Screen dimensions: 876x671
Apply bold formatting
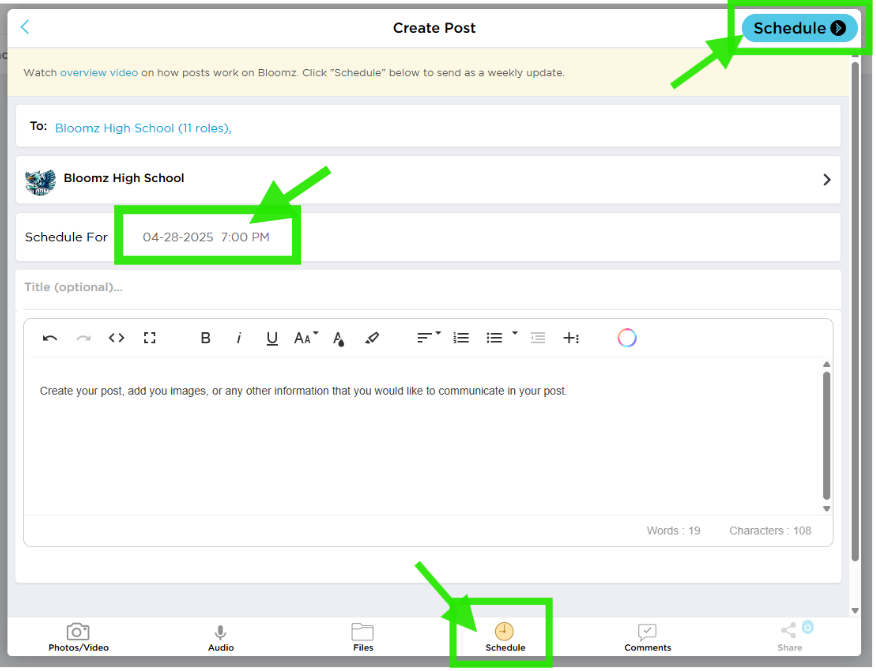pos(206,338)
